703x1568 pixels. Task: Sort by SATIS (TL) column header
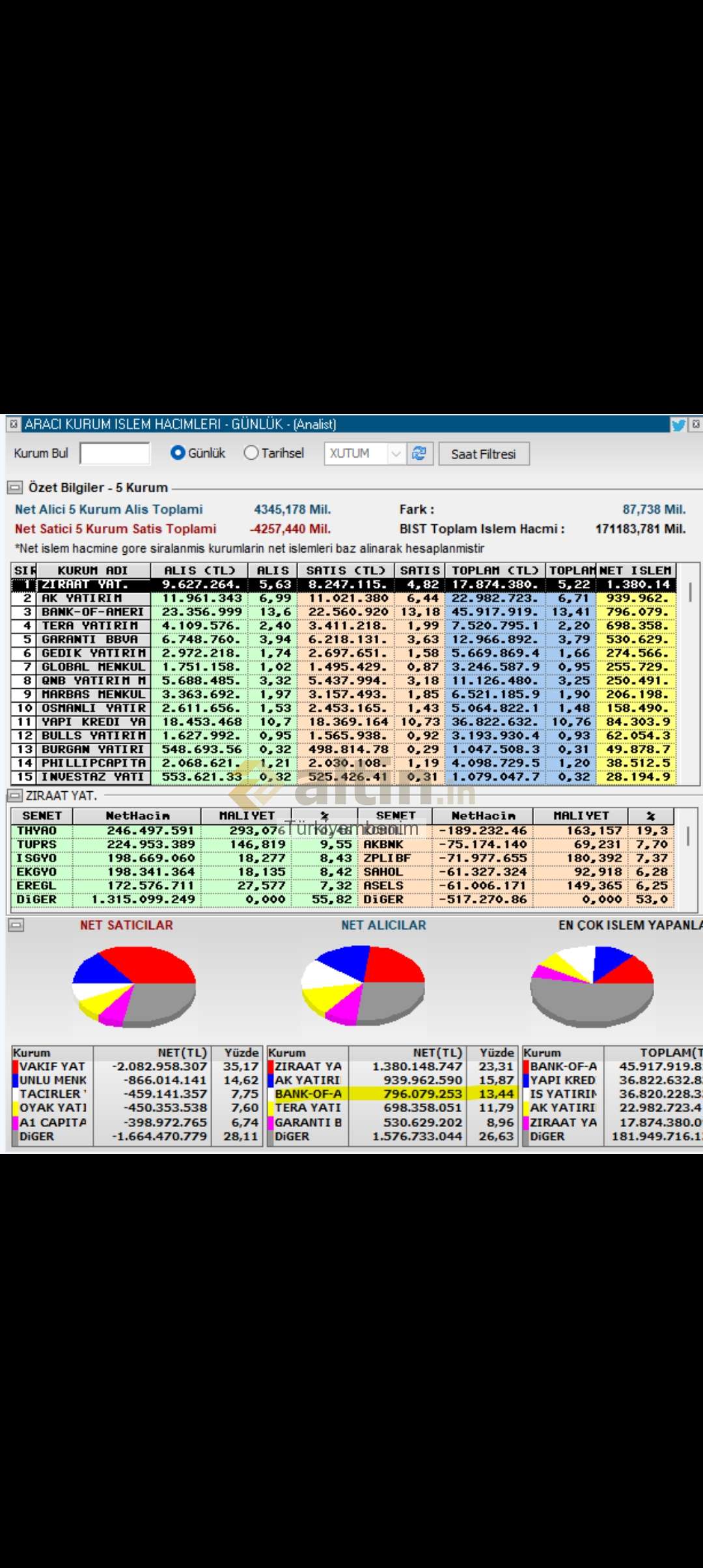click(x=346, y=570)
